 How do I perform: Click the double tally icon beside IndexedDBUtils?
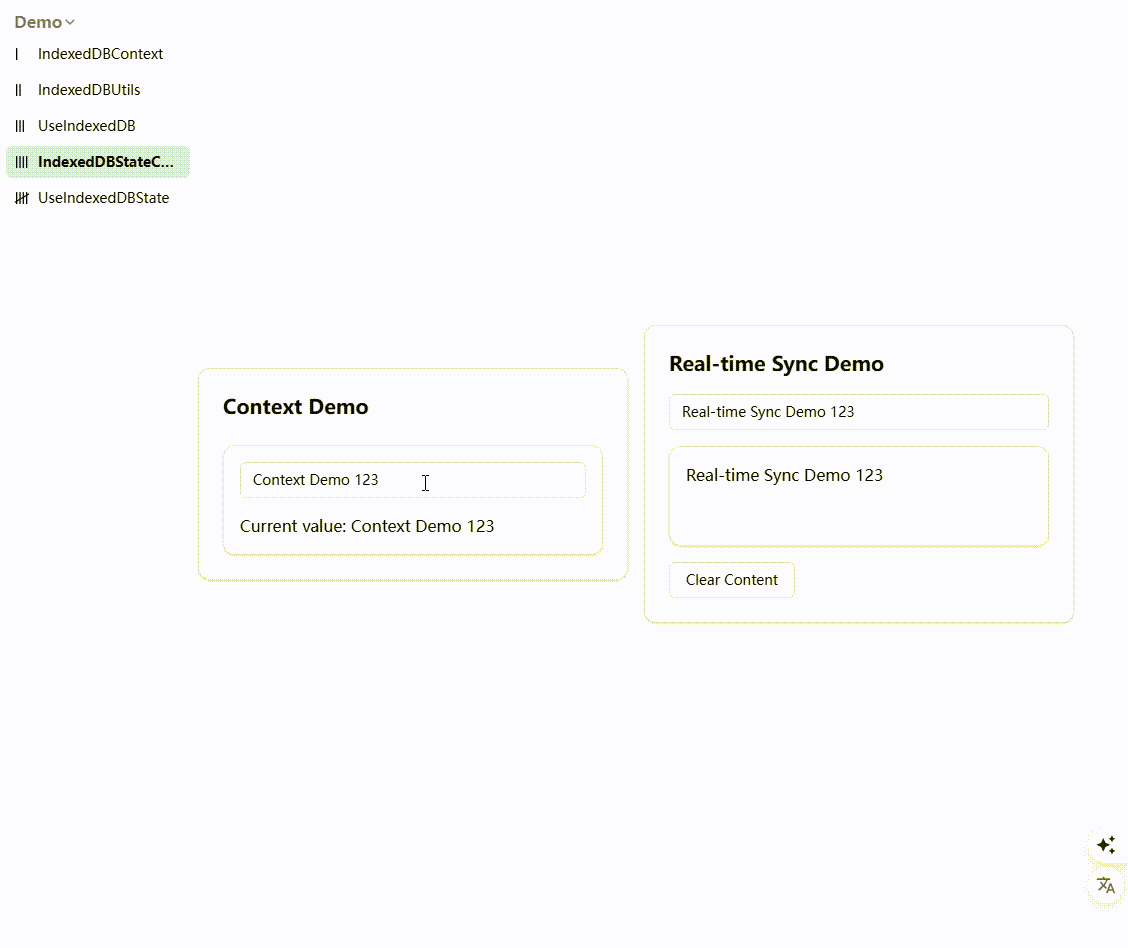[19, 90]
